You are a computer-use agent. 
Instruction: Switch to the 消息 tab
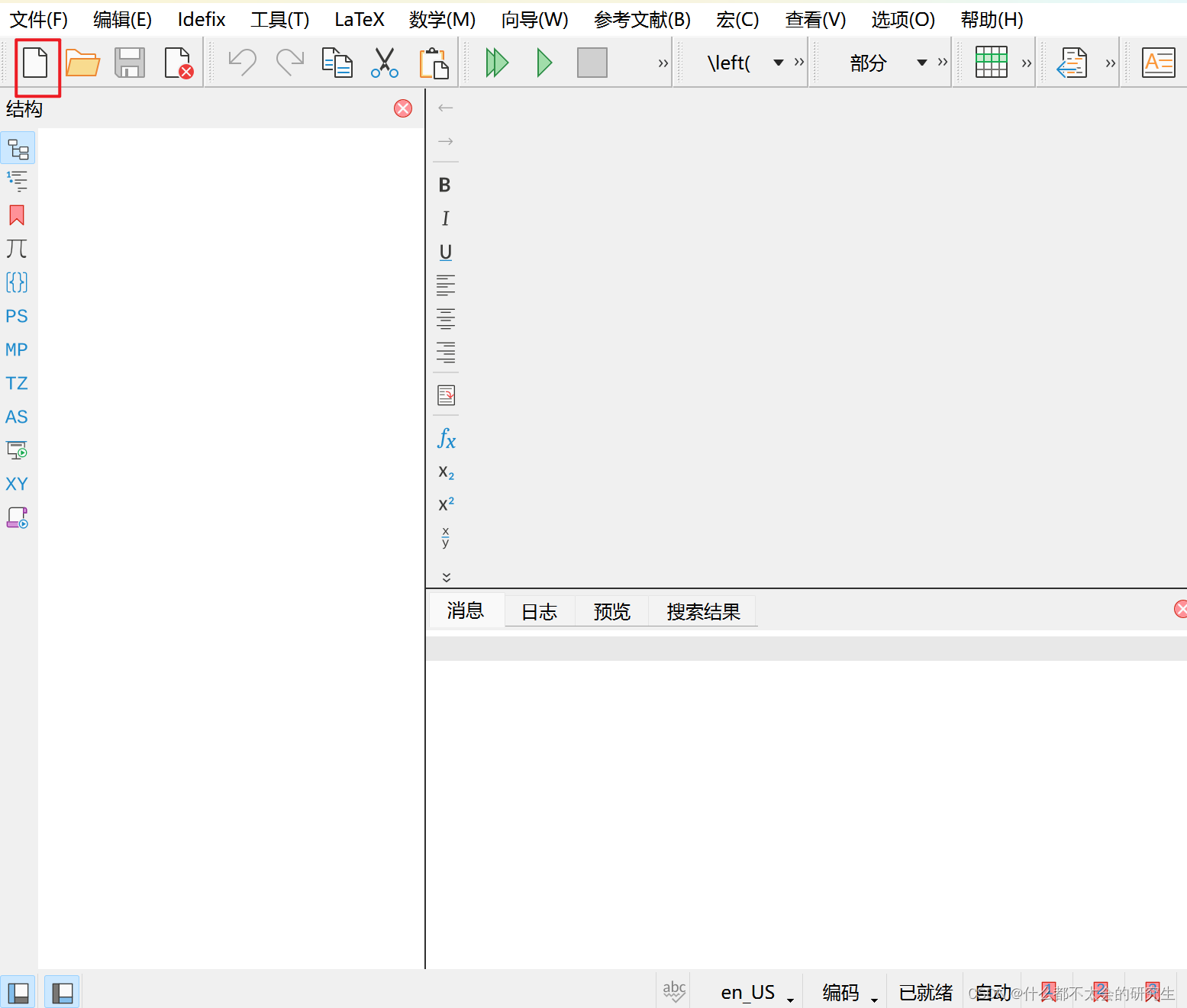(466, 611)
